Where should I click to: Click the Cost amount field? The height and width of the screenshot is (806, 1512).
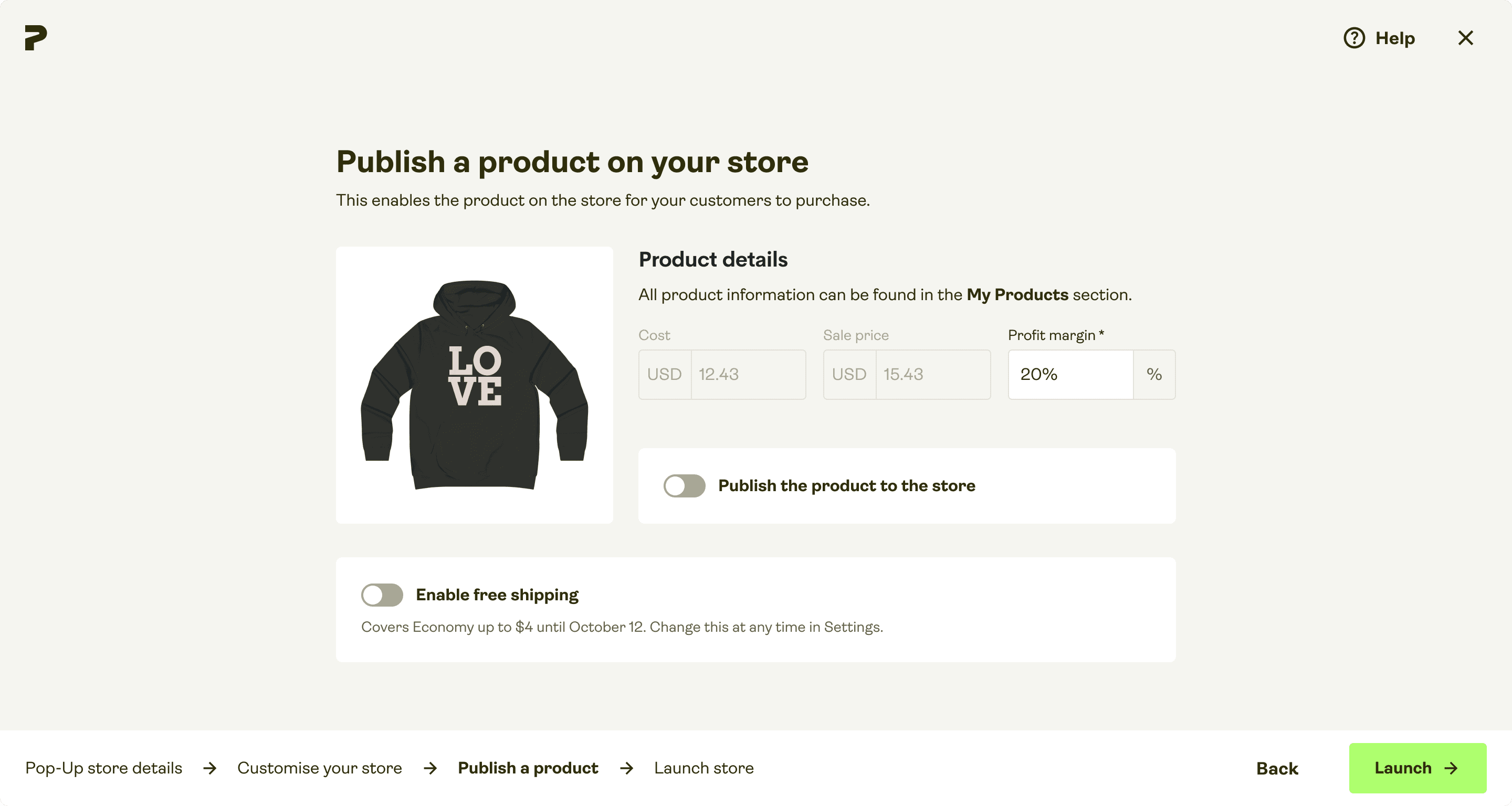(748, 374)
